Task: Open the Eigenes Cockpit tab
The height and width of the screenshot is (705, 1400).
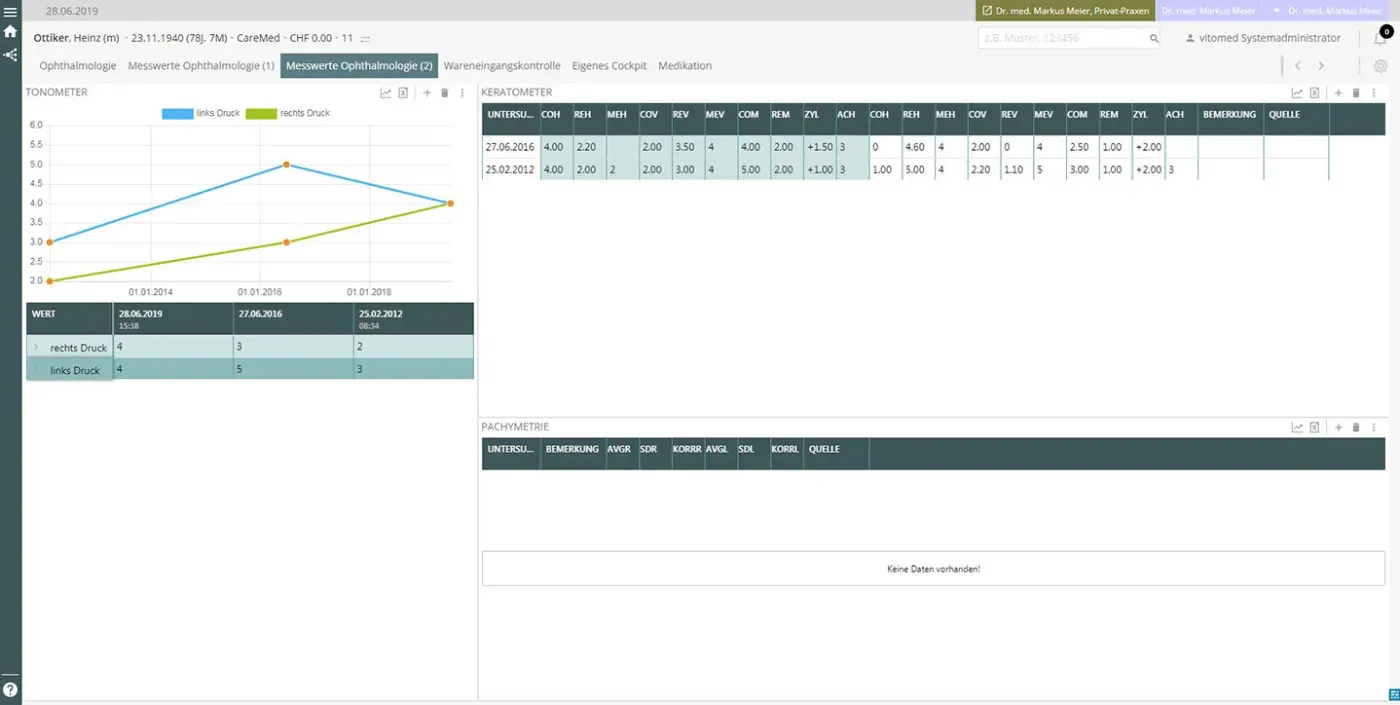Action: (x=609, y=66)
